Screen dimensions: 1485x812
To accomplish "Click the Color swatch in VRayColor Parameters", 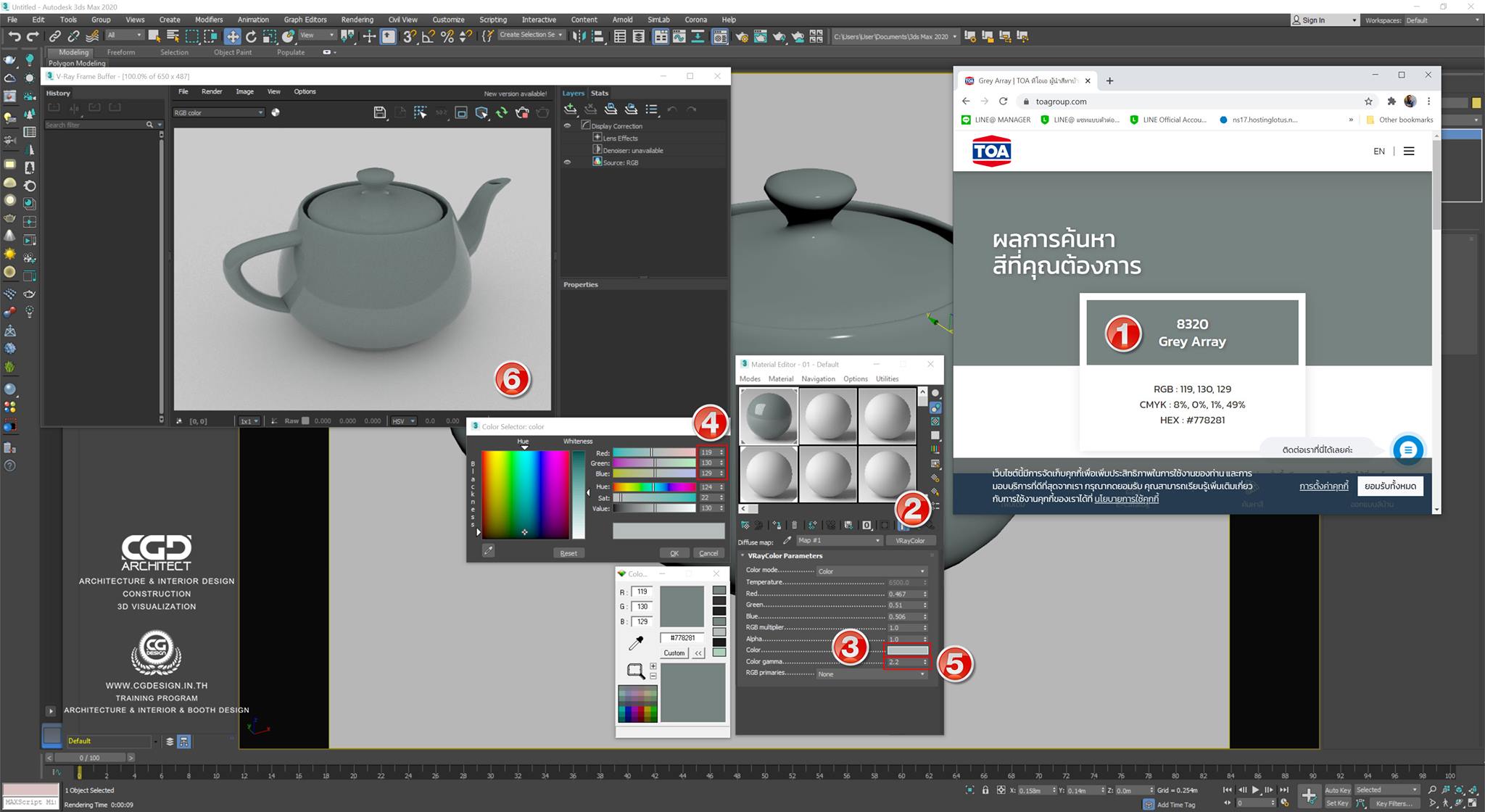I will 906,650.
